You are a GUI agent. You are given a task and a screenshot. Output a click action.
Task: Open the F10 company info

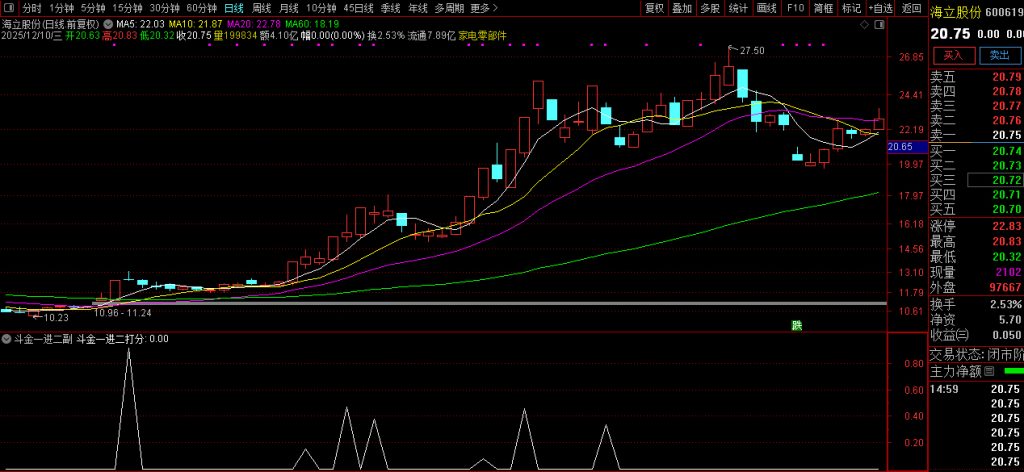coord(795,8)
